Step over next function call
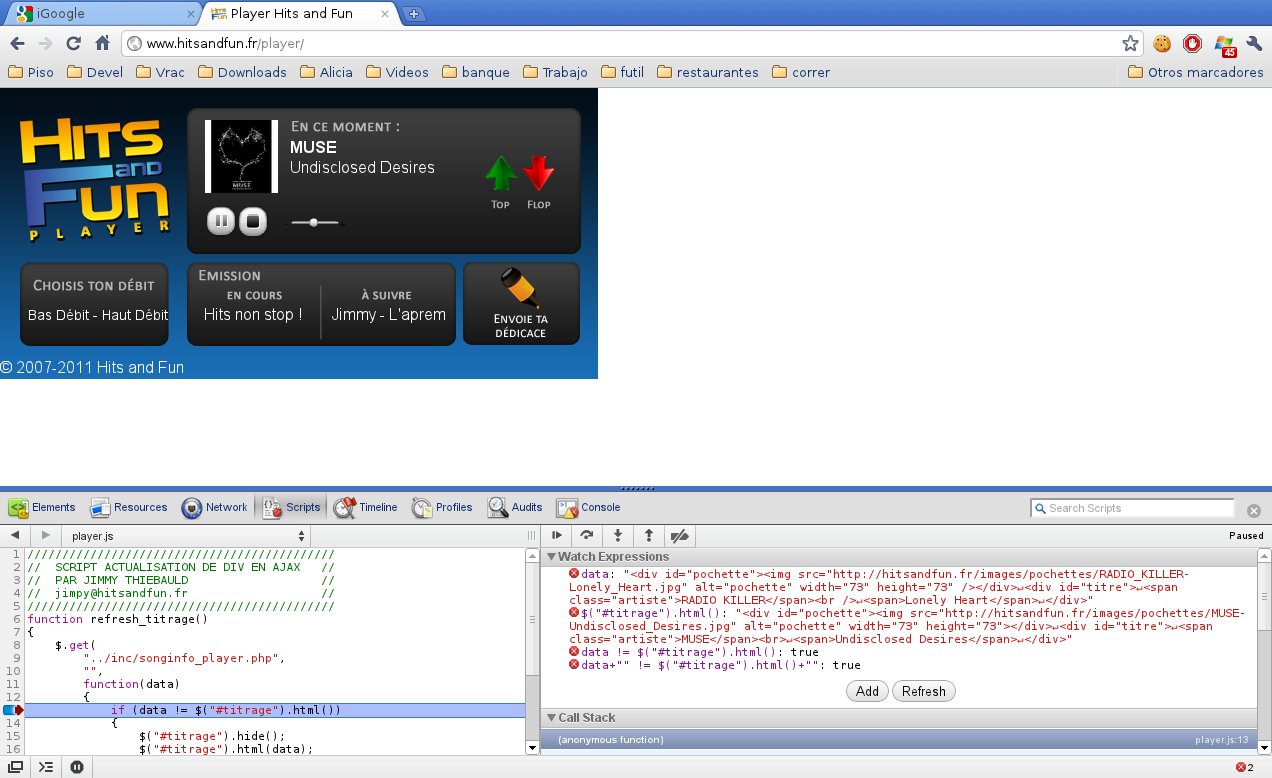Screen dimensions: 1272x778 click(x=587, y=536)
